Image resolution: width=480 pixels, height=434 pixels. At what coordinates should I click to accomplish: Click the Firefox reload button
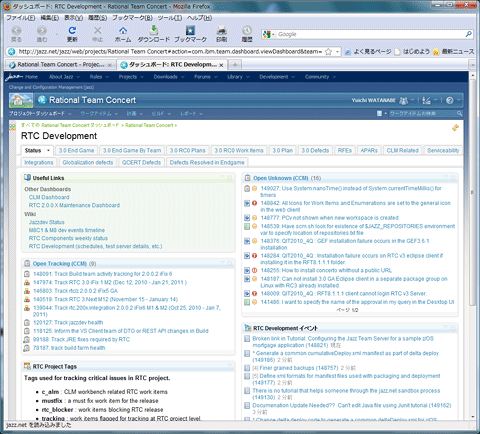pyautogui.click(x=72, y=34)
